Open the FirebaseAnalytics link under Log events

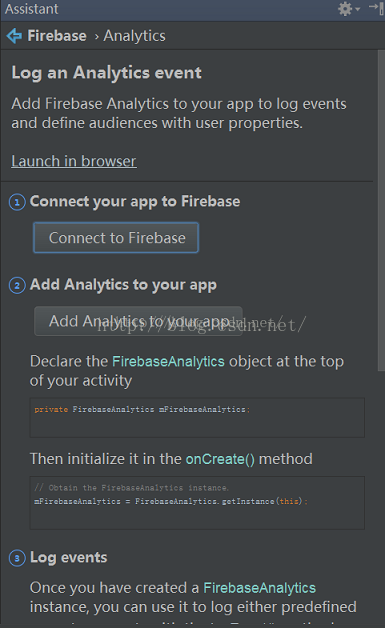(260, 588)
